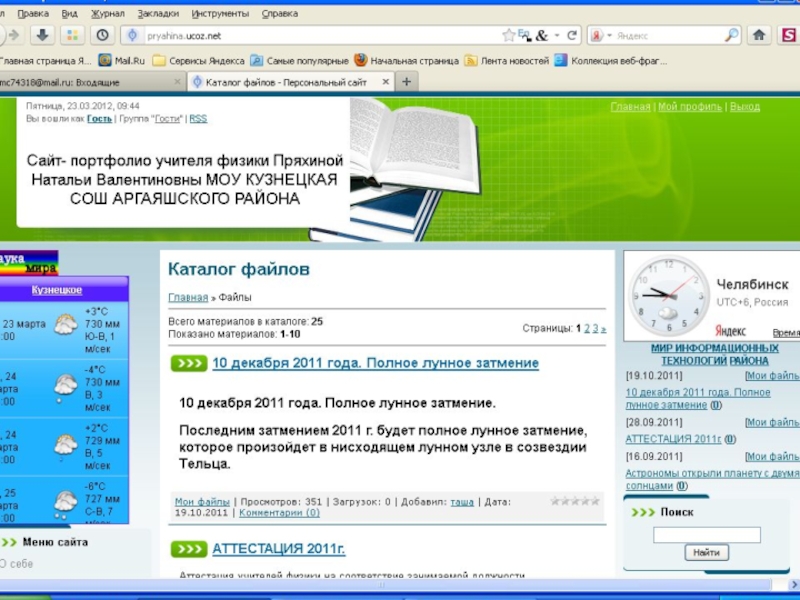Viewport: 800px width, 600px height.
Task: Go to home page icon
Action: point(759,35)
